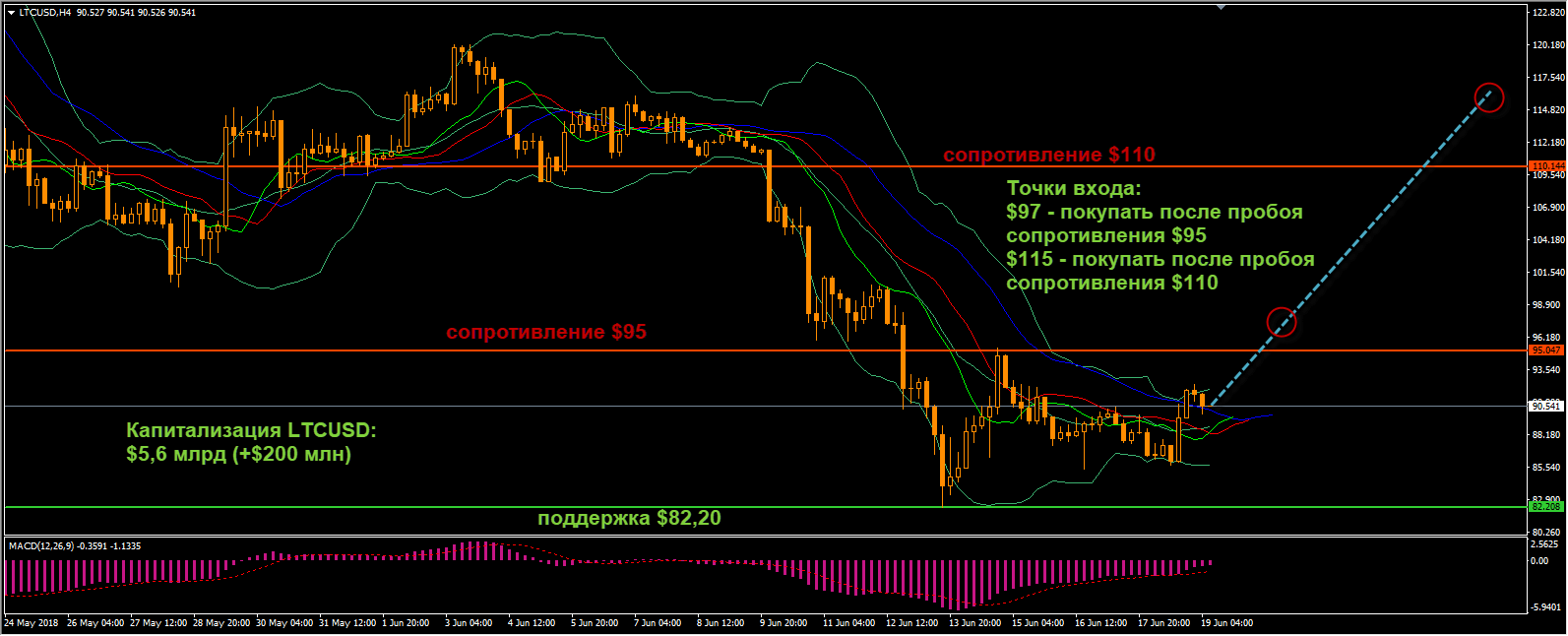The height and width of the screenshot is (636, 1568).
Task: Select red circle at top of dashed arrow
Action: tap(1488, 97)
